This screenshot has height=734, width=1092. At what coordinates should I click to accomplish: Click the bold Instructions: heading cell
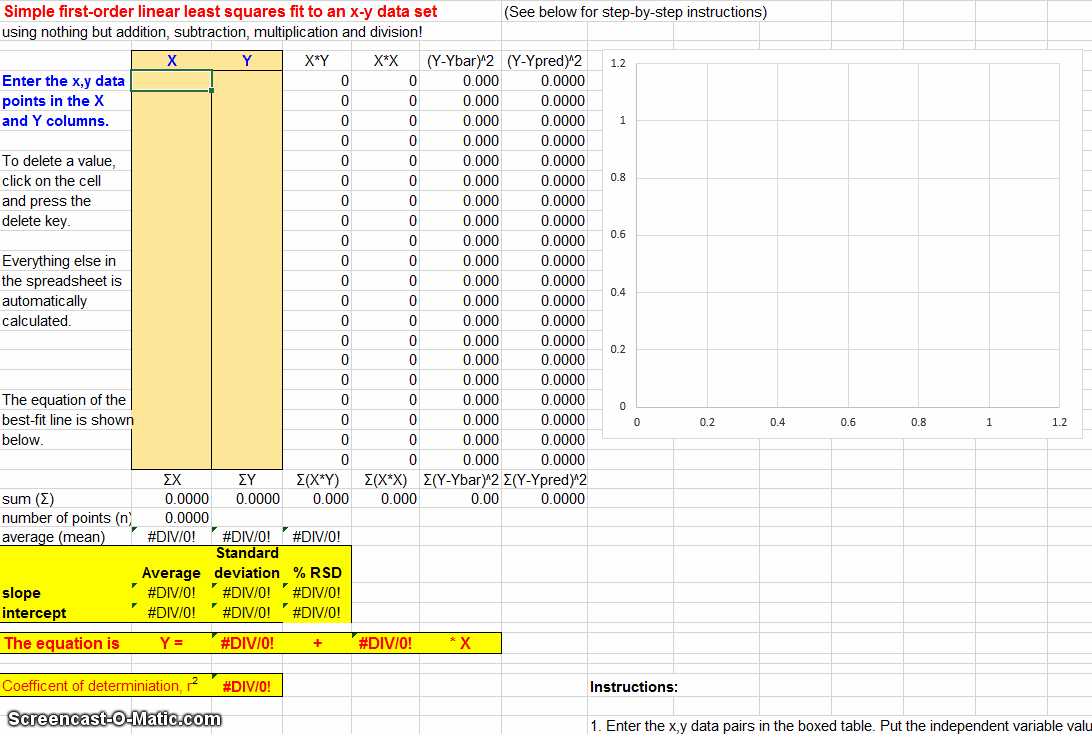634,687
